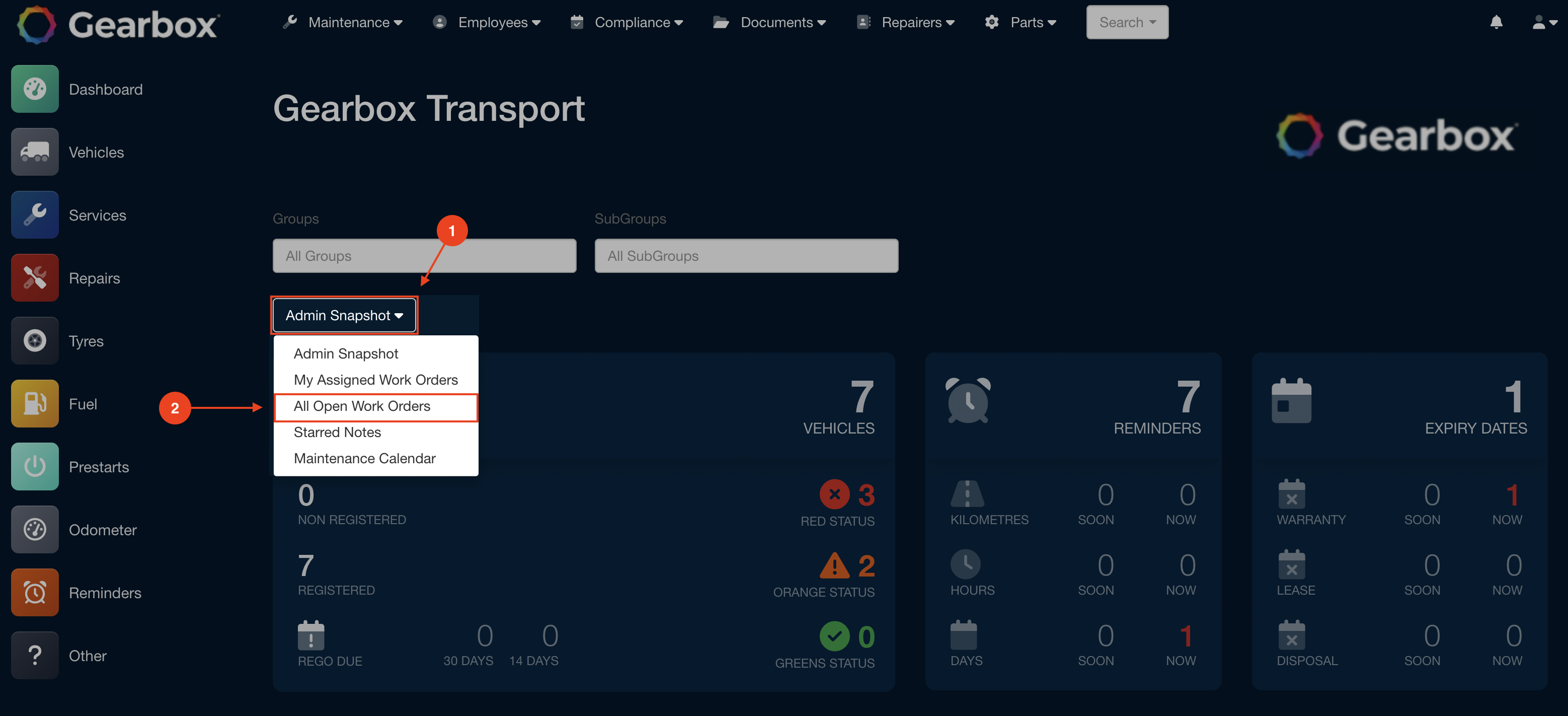Screen dimensions: 1568x716
Task: Go to Vehicles link in sidebar
Action: (96, 152)
